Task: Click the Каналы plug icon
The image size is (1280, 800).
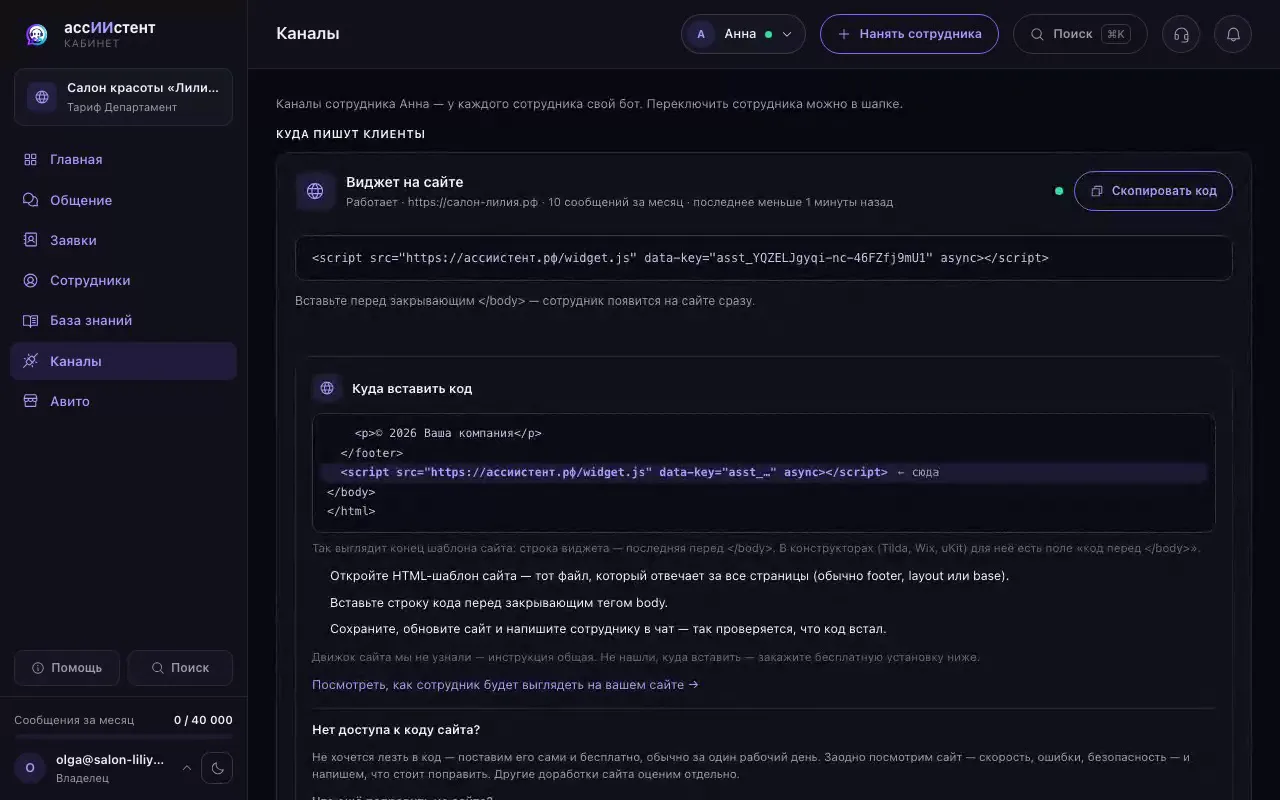Action: coord(30,361)
